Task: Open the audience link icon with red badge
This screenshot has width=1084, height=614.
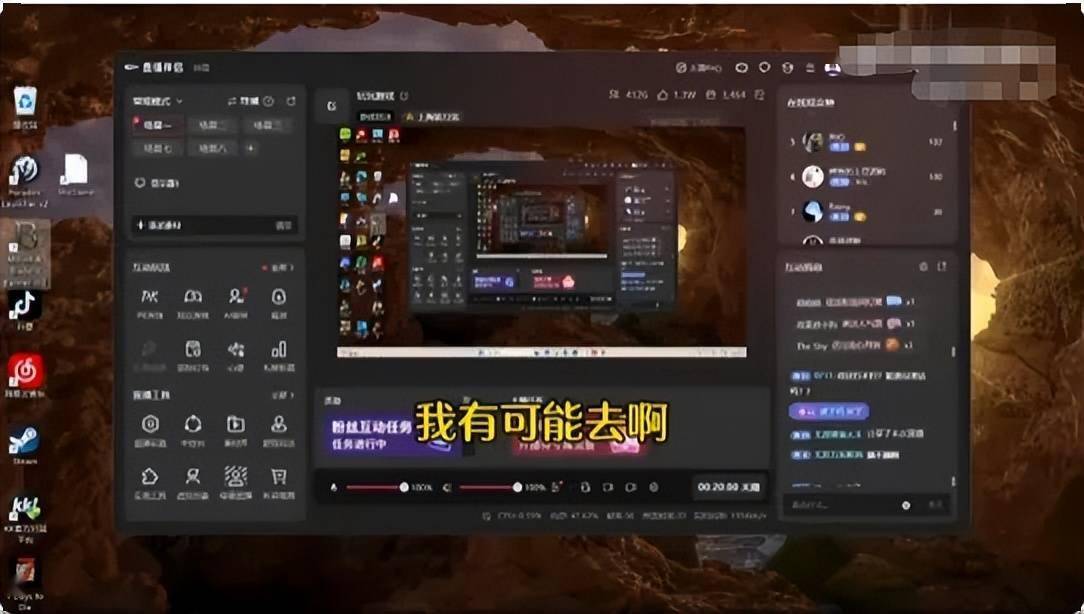Action: [x=236, y=303]
